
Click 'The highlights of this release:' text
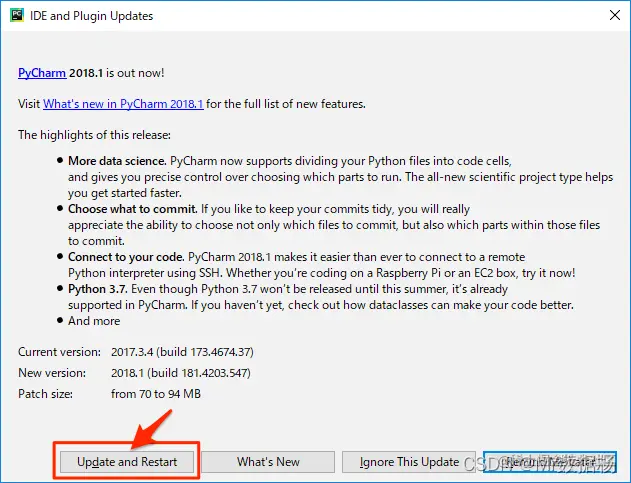click(94, 135)
